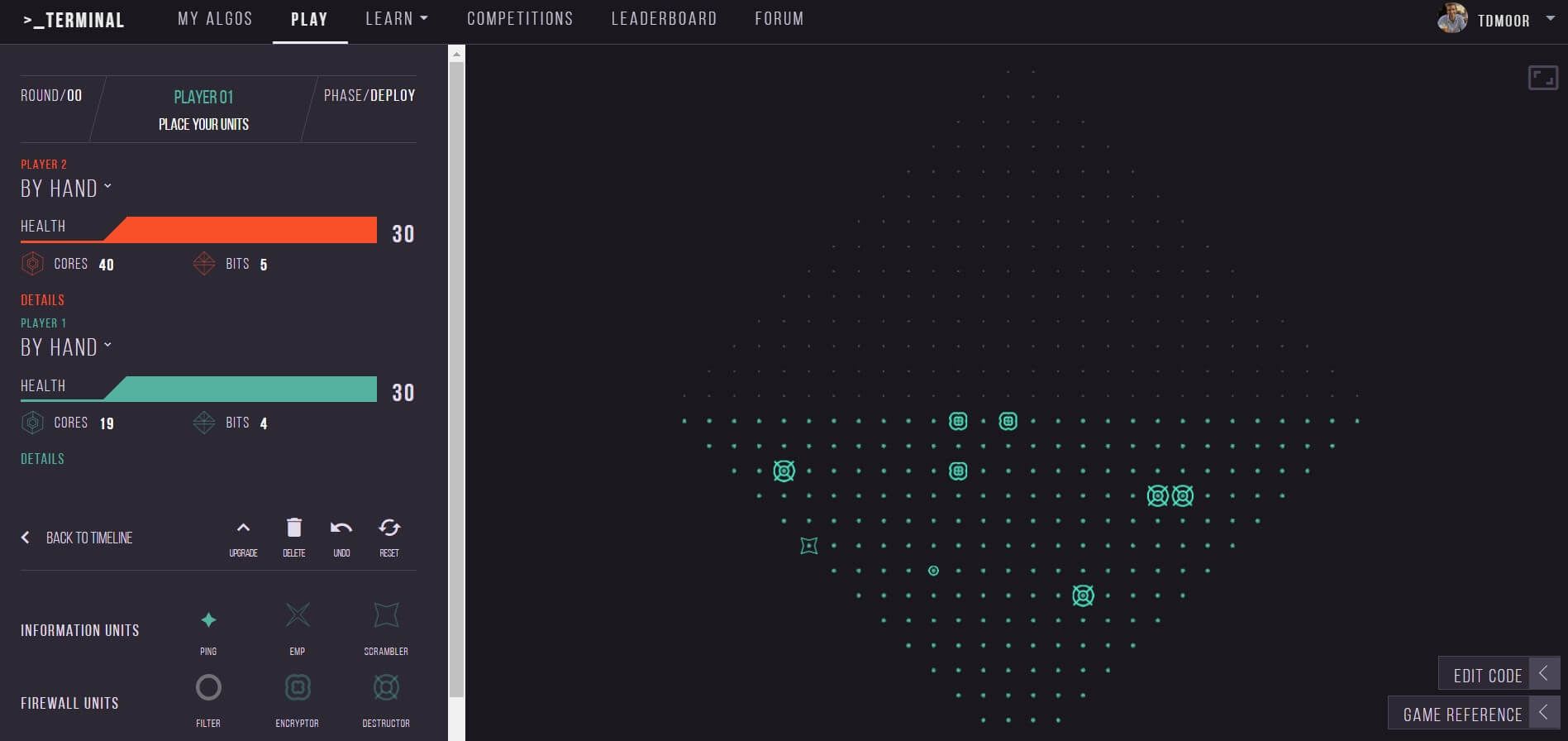The image size is (1568, 741).
Task: Click the left panel scrollbar
Action: 456,379
